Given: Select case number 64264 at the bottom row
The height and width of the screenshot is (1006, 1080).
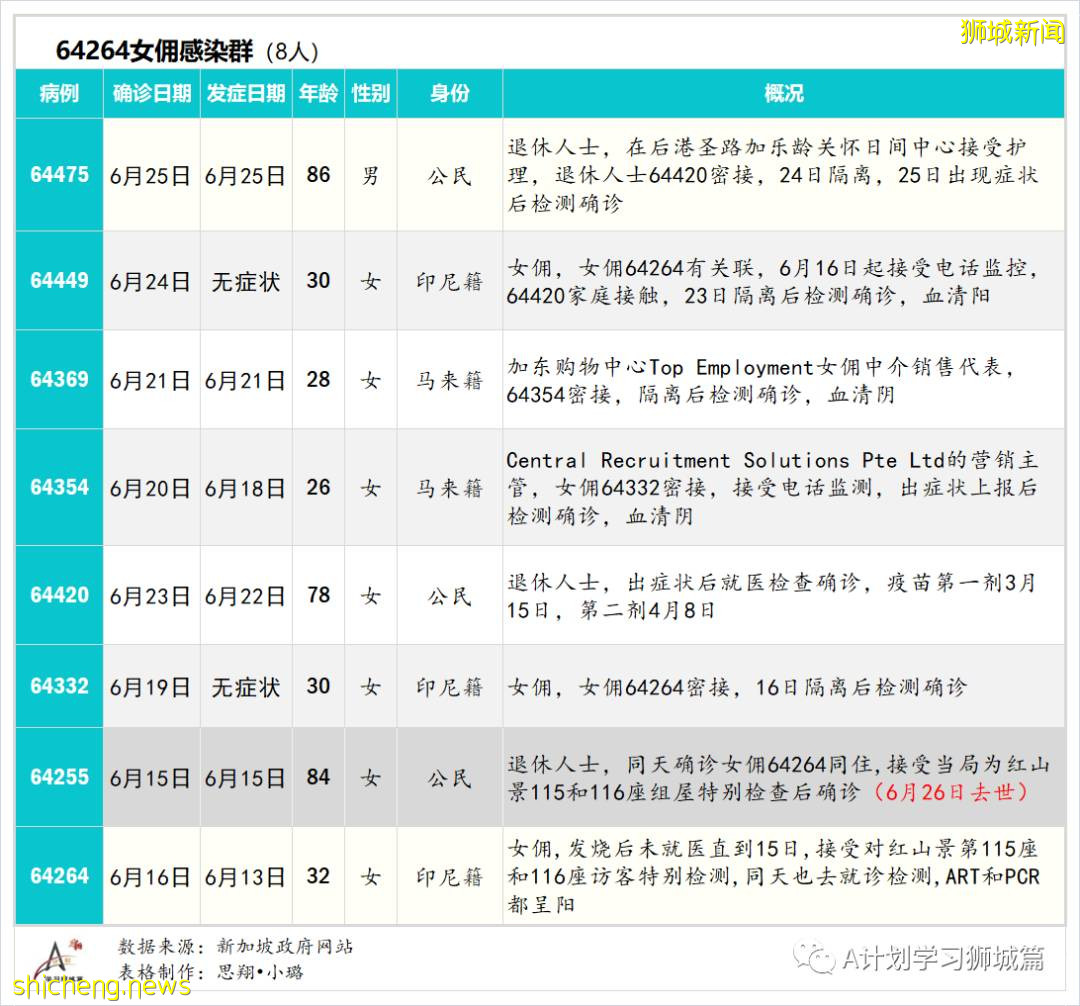Looking at the screenshot, I should (58, 874).
